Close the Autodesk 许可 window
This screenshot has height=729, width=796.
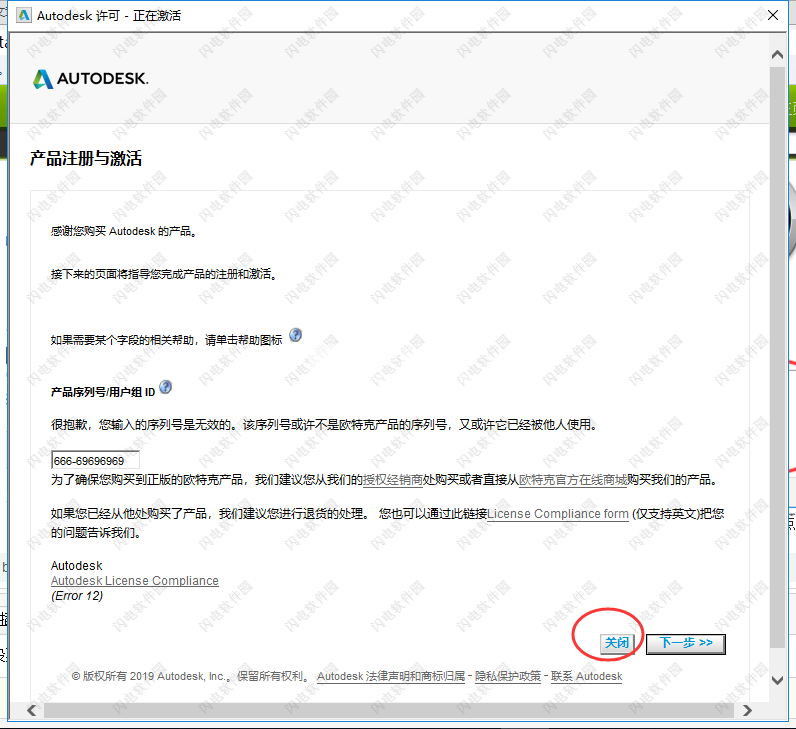773,15
